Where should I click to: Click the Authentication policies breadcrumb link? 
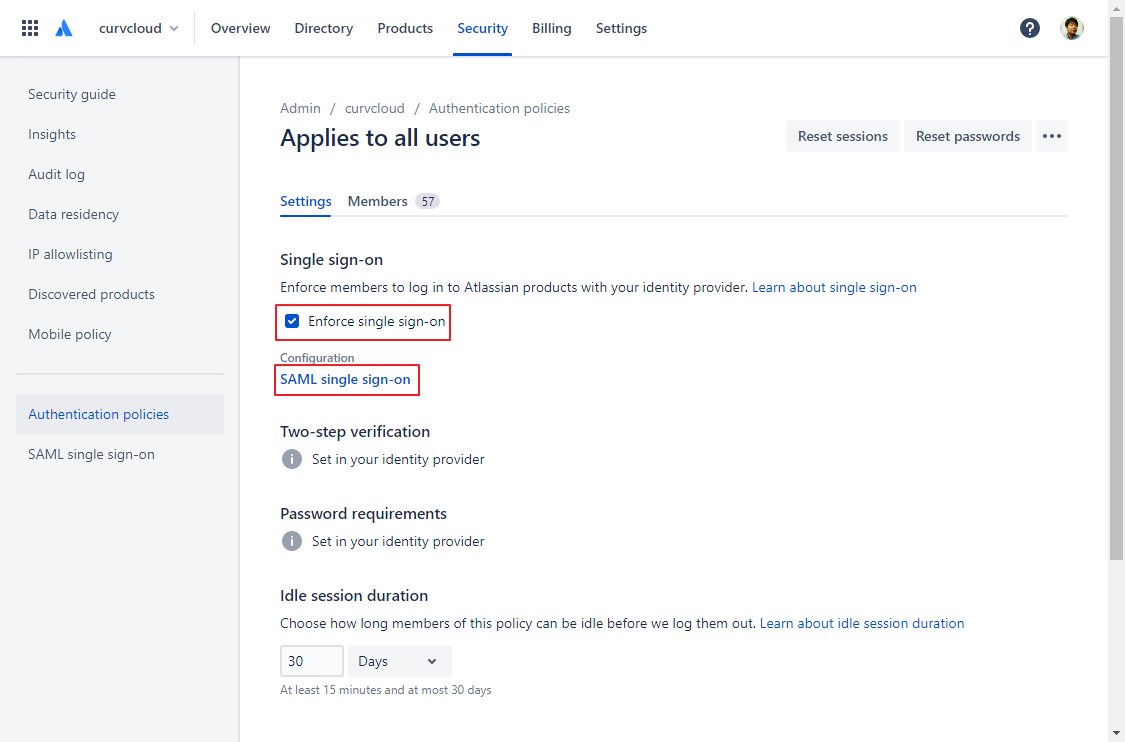tap(499, 108)
